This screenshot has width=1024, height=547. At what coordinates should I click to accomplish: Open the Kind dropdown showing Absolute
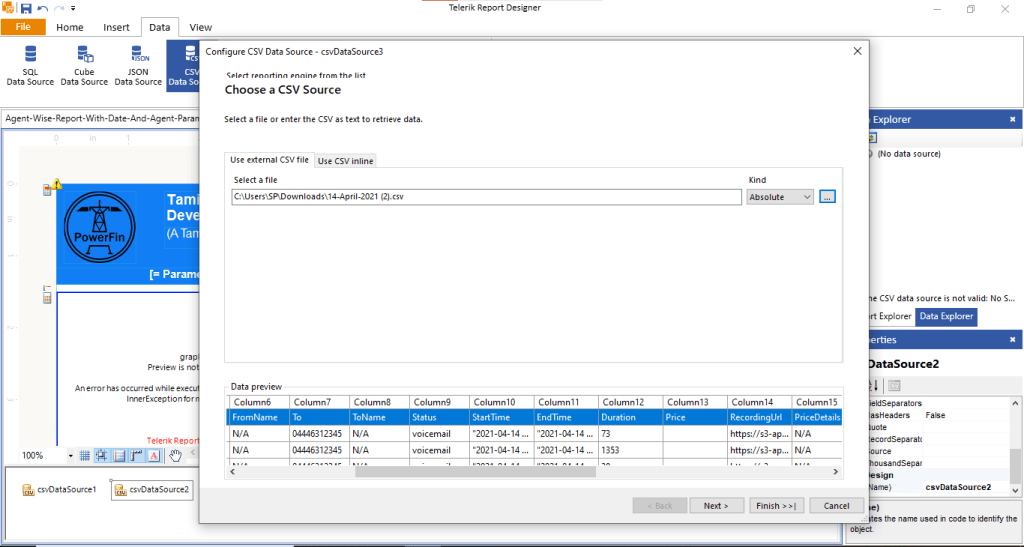click(x=780, y=197)
